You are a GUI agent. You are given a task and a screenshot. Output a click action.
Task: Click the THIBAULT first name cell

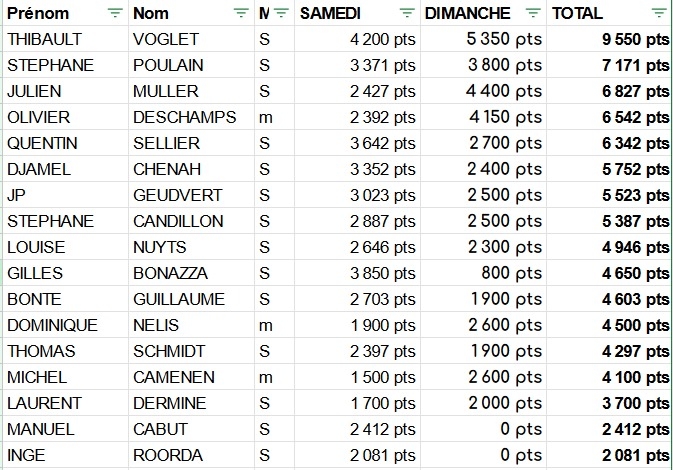[44, 40]
